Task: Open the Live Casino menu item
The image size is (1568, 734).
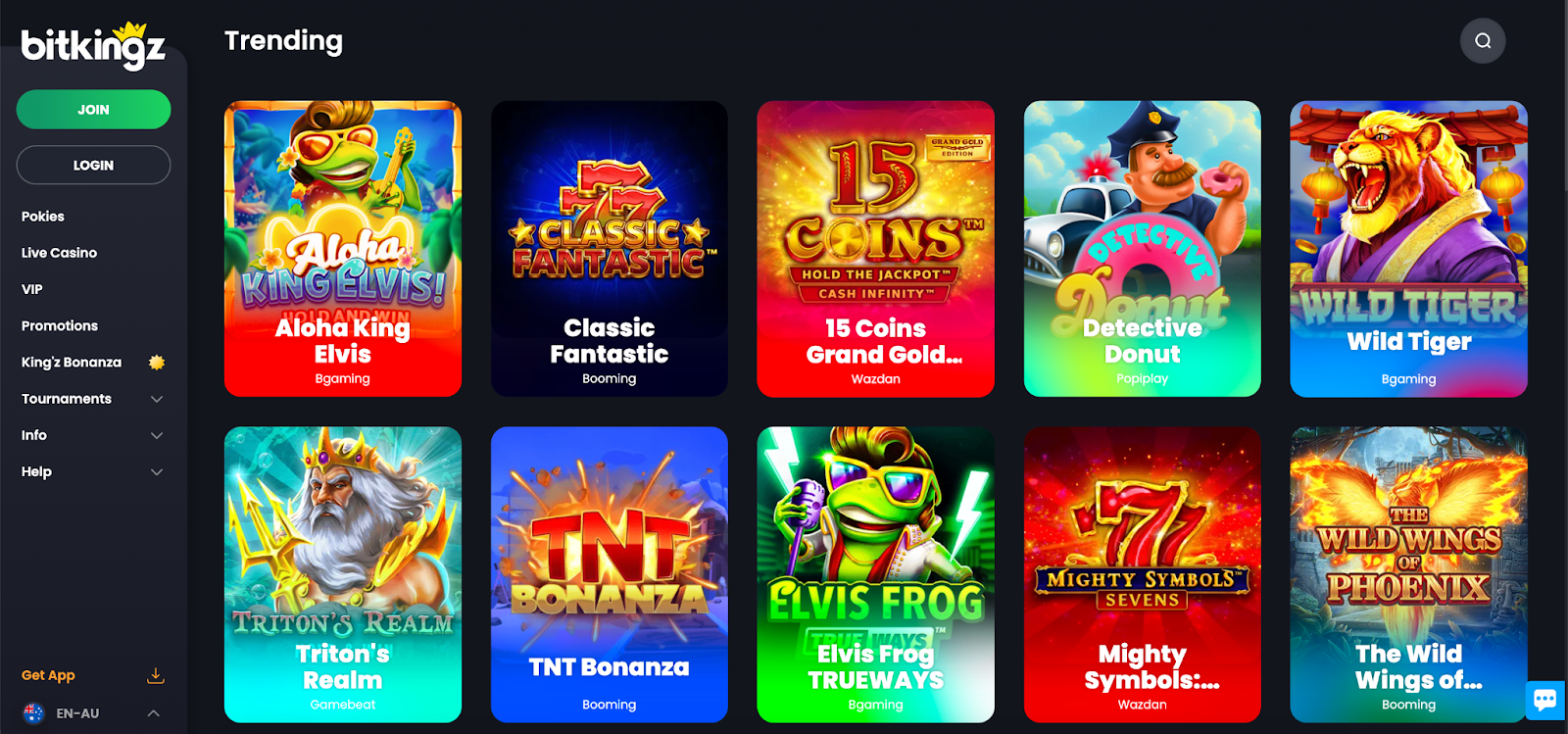Action: (x=60, y=253)
